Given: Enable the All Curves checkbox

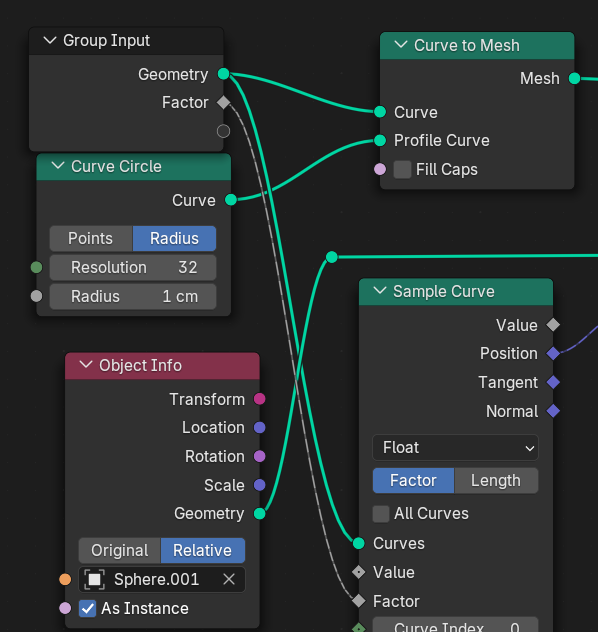Looking at the screenshot, I should click(381, 514).
